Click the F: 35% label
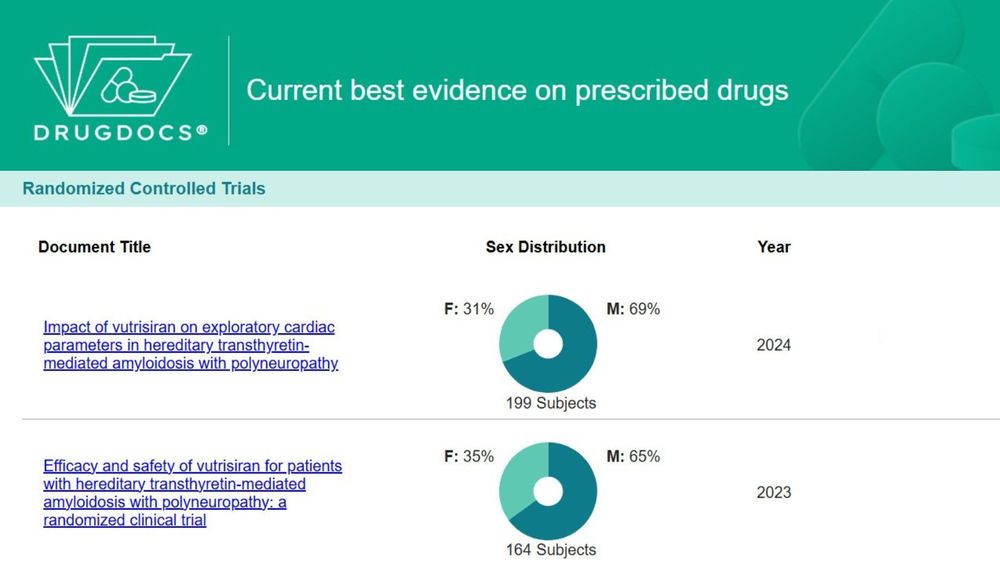 pyautogui.click(x=469, y=457)
